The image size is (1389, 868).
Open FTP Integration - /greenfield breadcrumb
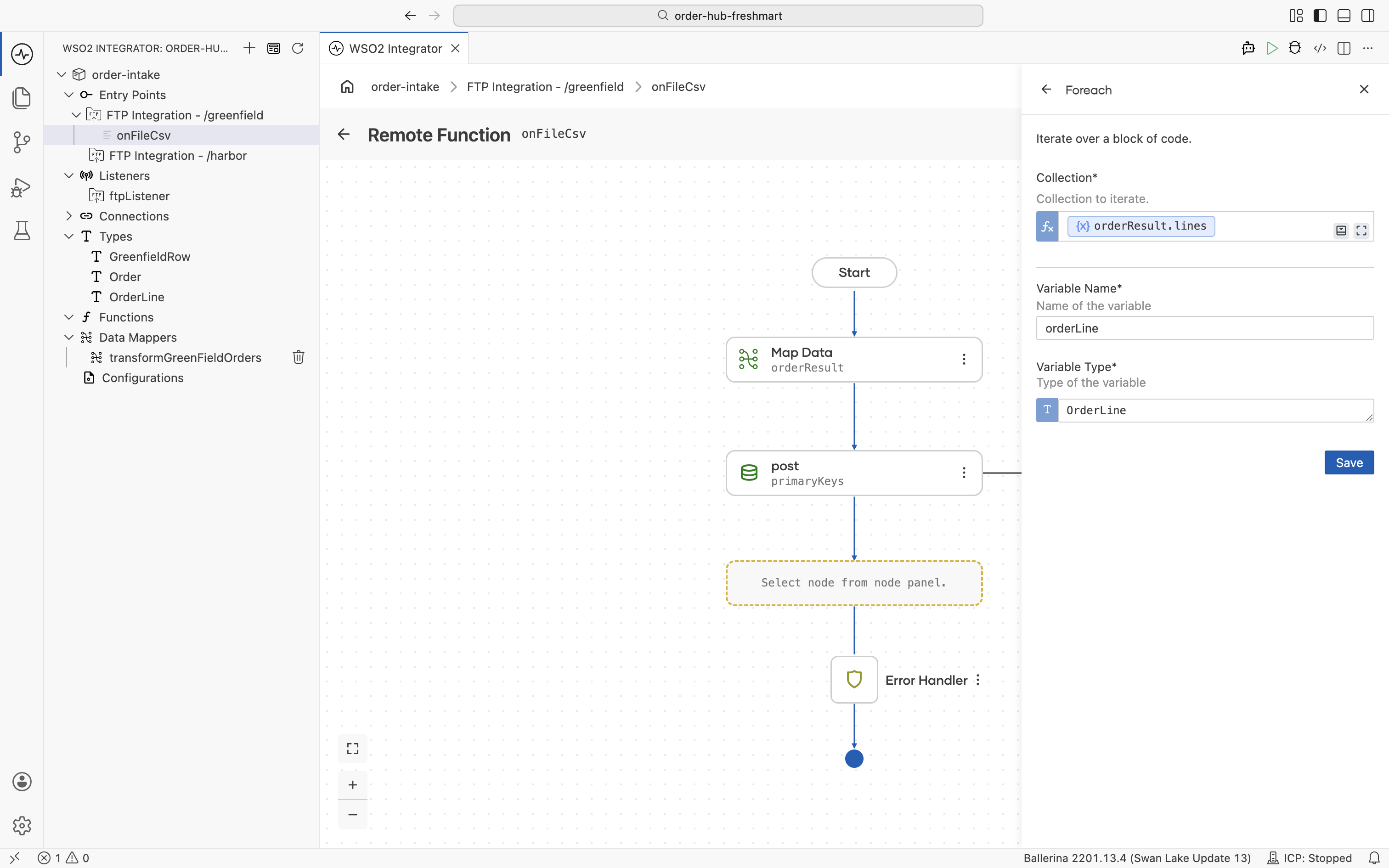click(x=545, y=87)
